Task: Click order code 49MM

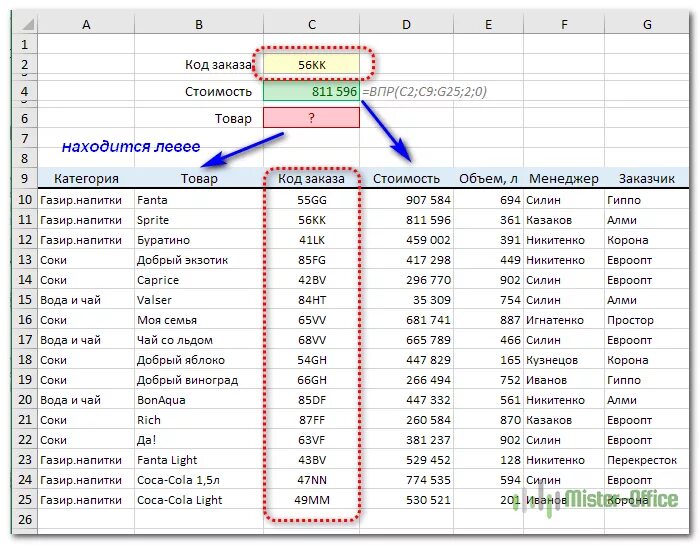Action: (312, 500)
